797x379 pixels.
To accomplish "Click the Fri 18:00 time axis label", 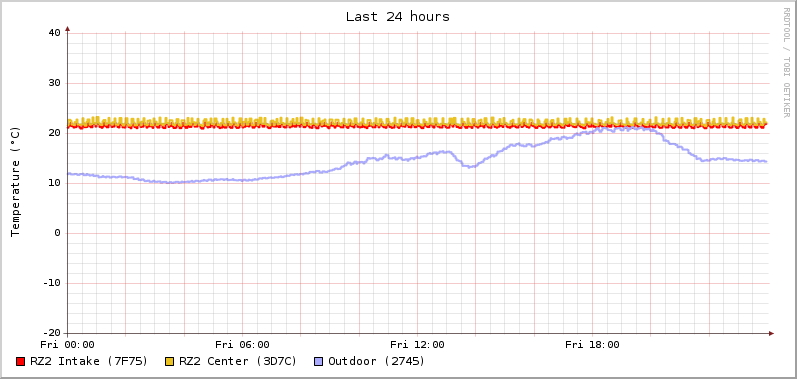I will [x=593, y=345].
